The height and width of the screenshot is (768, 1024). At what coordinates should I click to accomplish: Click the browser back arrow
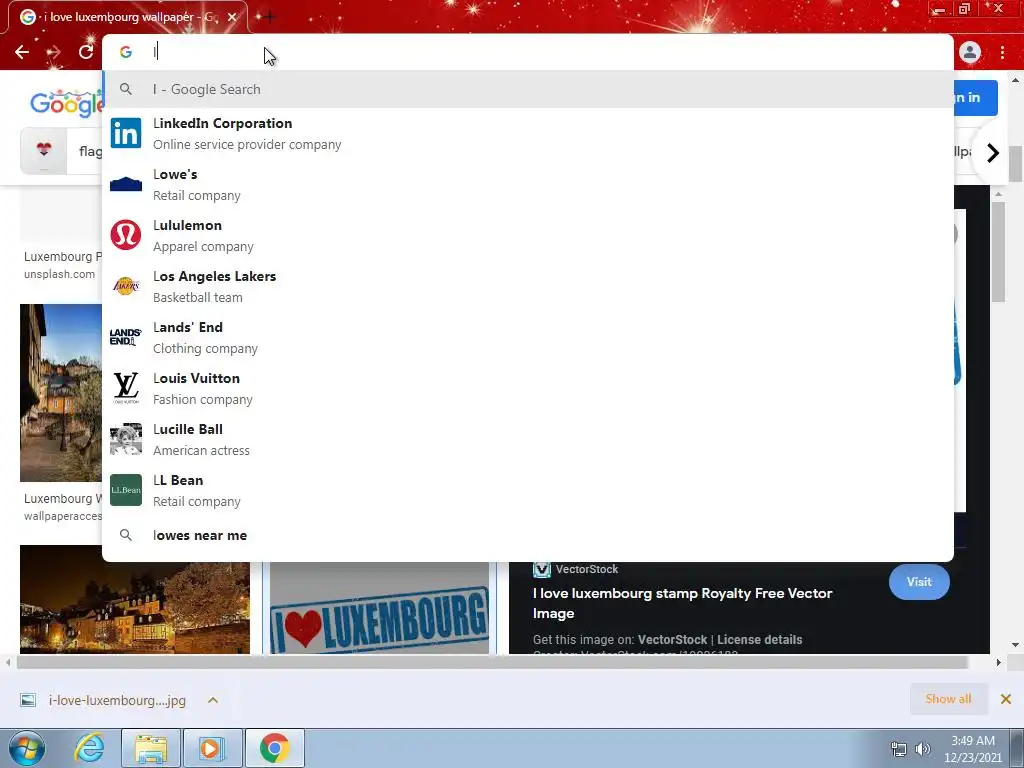point(22,52)
